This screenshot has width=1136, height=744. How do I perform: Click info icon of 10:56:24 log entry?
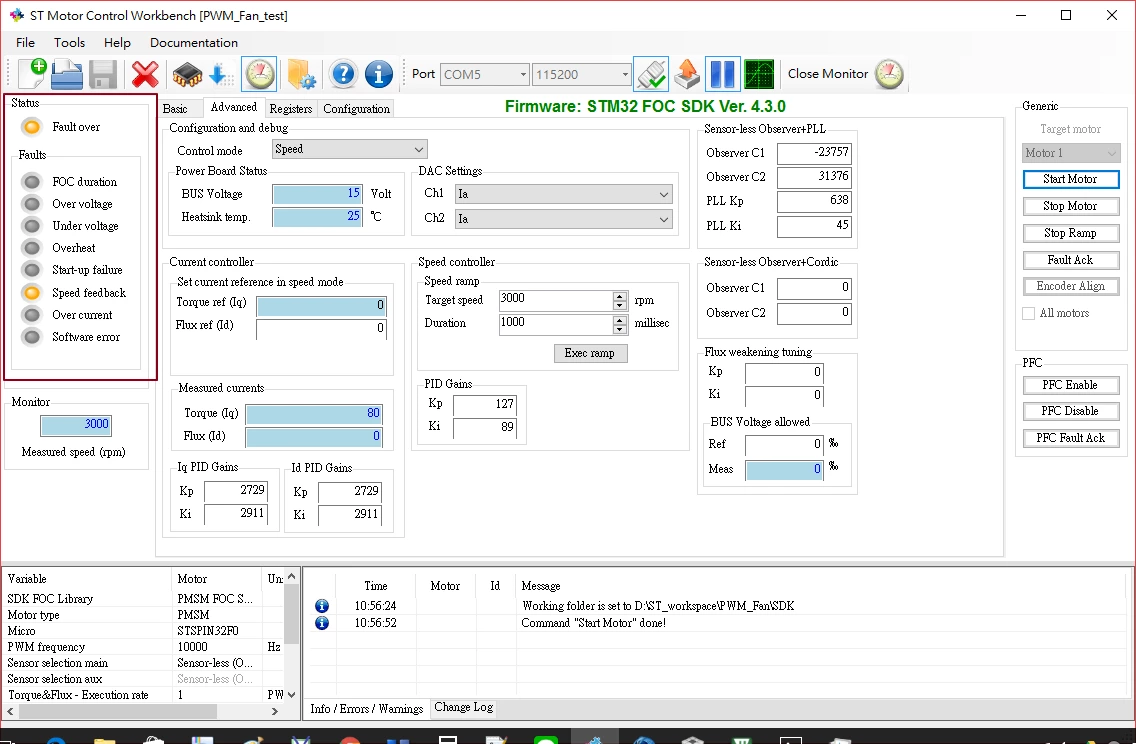[322, 606]
